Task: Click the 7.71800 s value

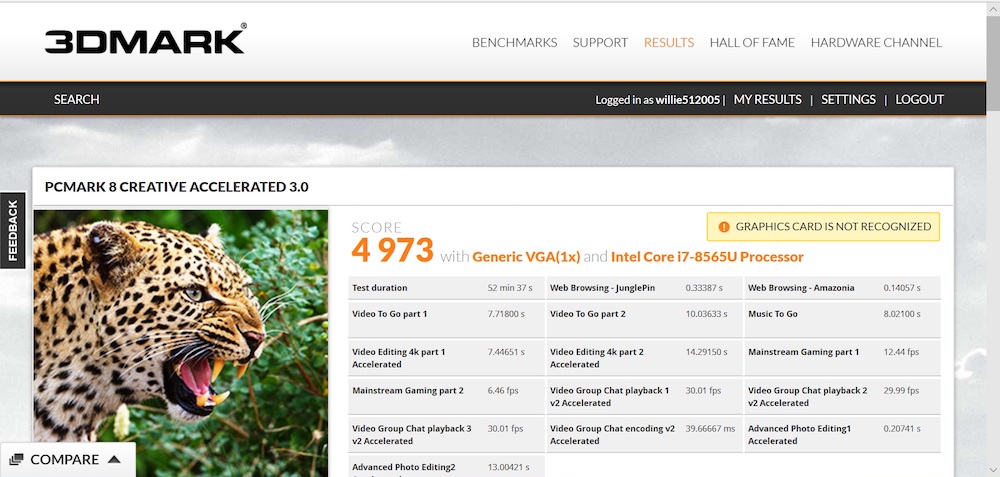Action: 506,314
